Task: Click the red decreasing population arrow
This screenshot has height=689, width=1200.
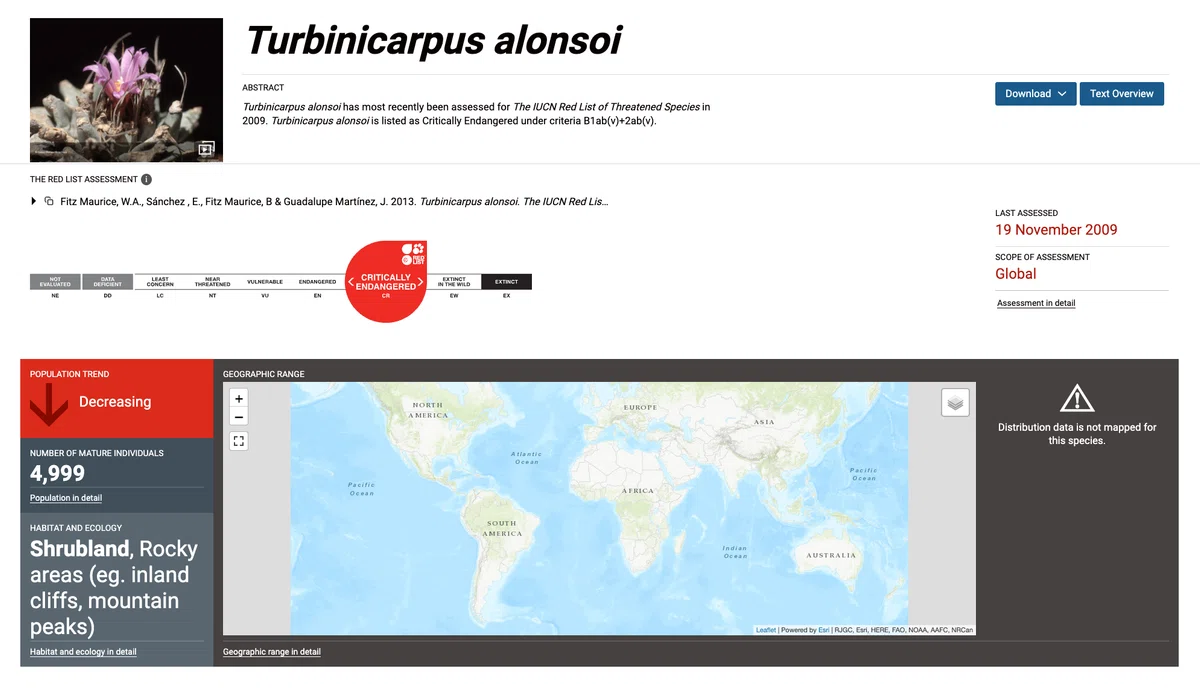Action: (47, 403)
